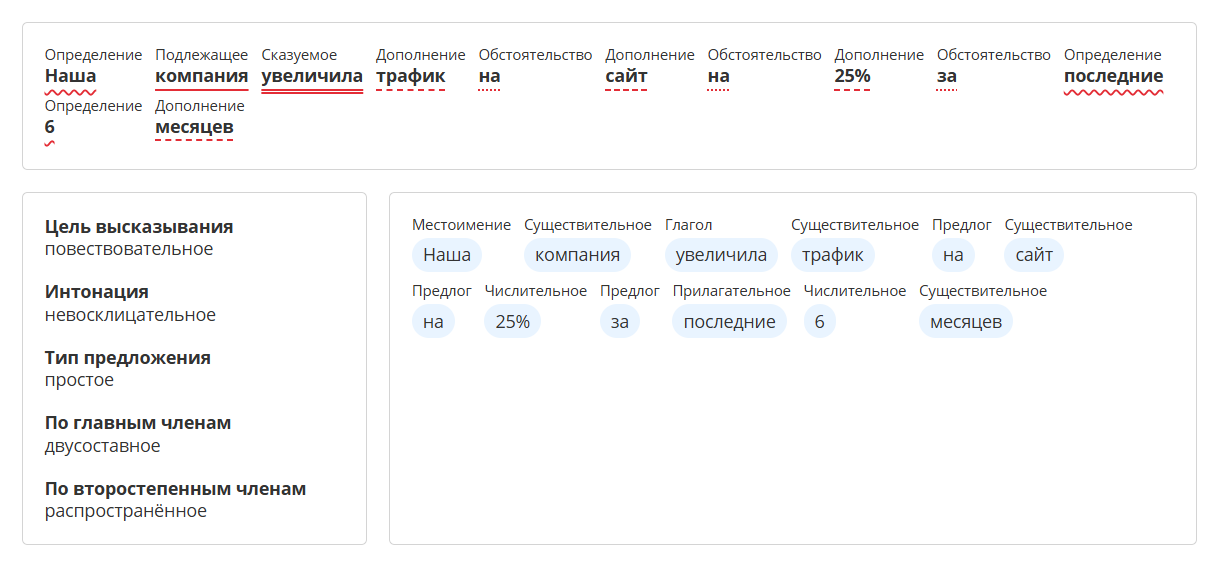The image size is (1218, 567).
Task: Click the 'месяцев' noun chip
Action: (965, 321)
